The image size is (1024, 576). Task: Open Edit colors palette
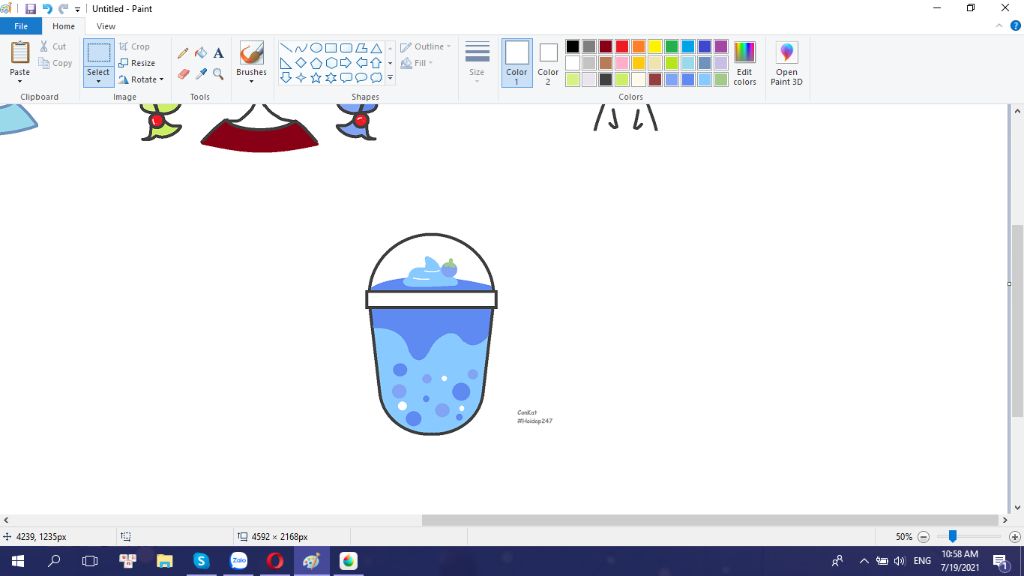pyautogui.click(x=744, y=63)
